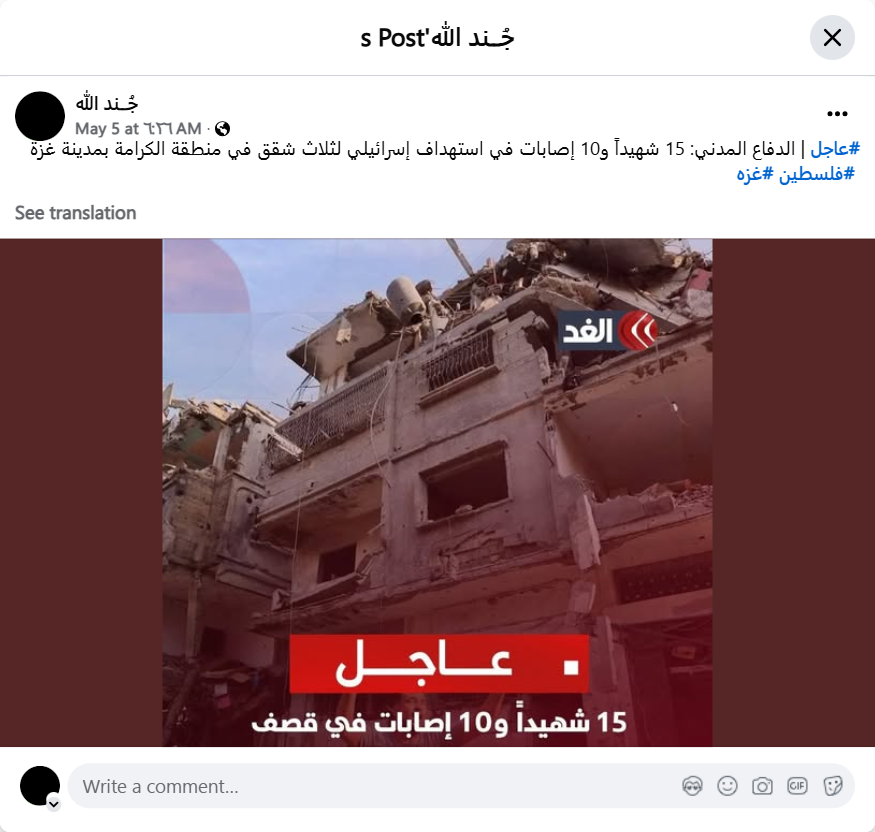Open the sticker picker icon
The image size is (875, 832).
click(832, 786)
